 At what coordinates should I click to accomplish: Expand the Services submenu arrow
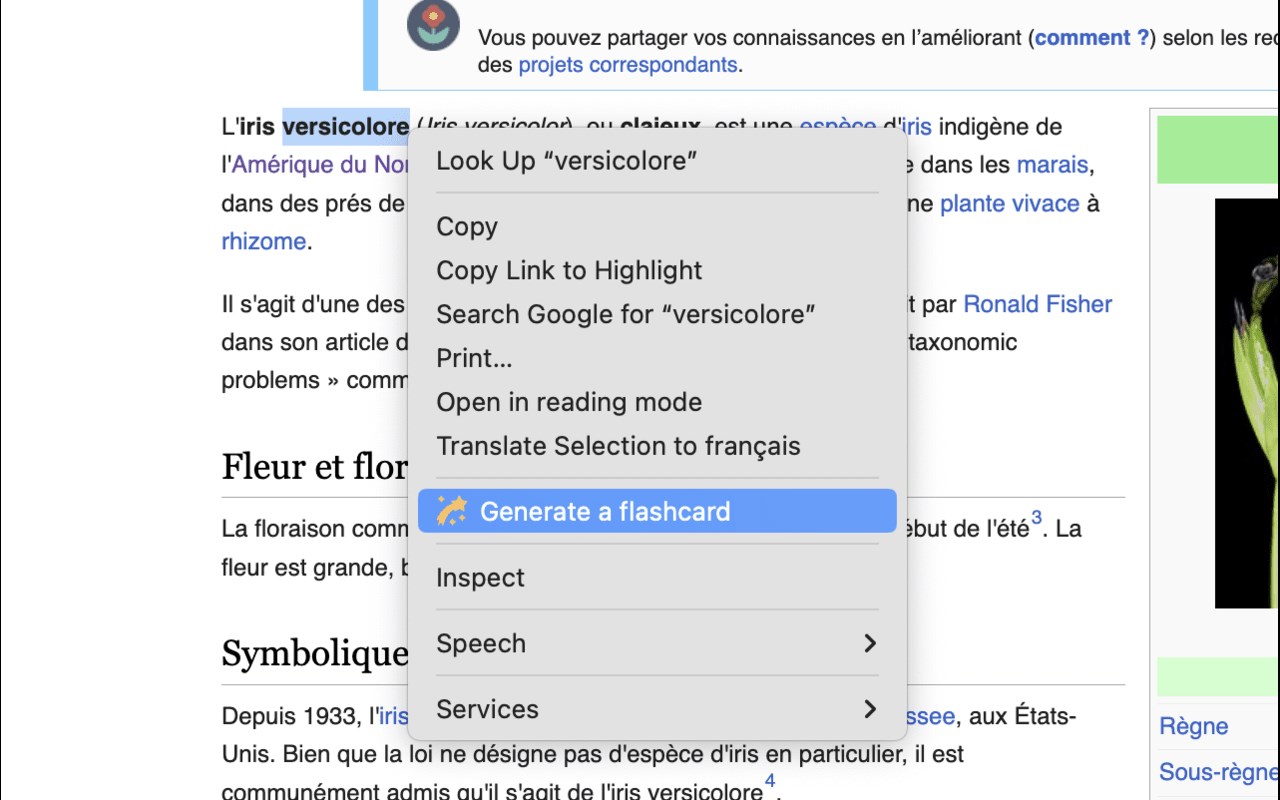coord(869,709)
